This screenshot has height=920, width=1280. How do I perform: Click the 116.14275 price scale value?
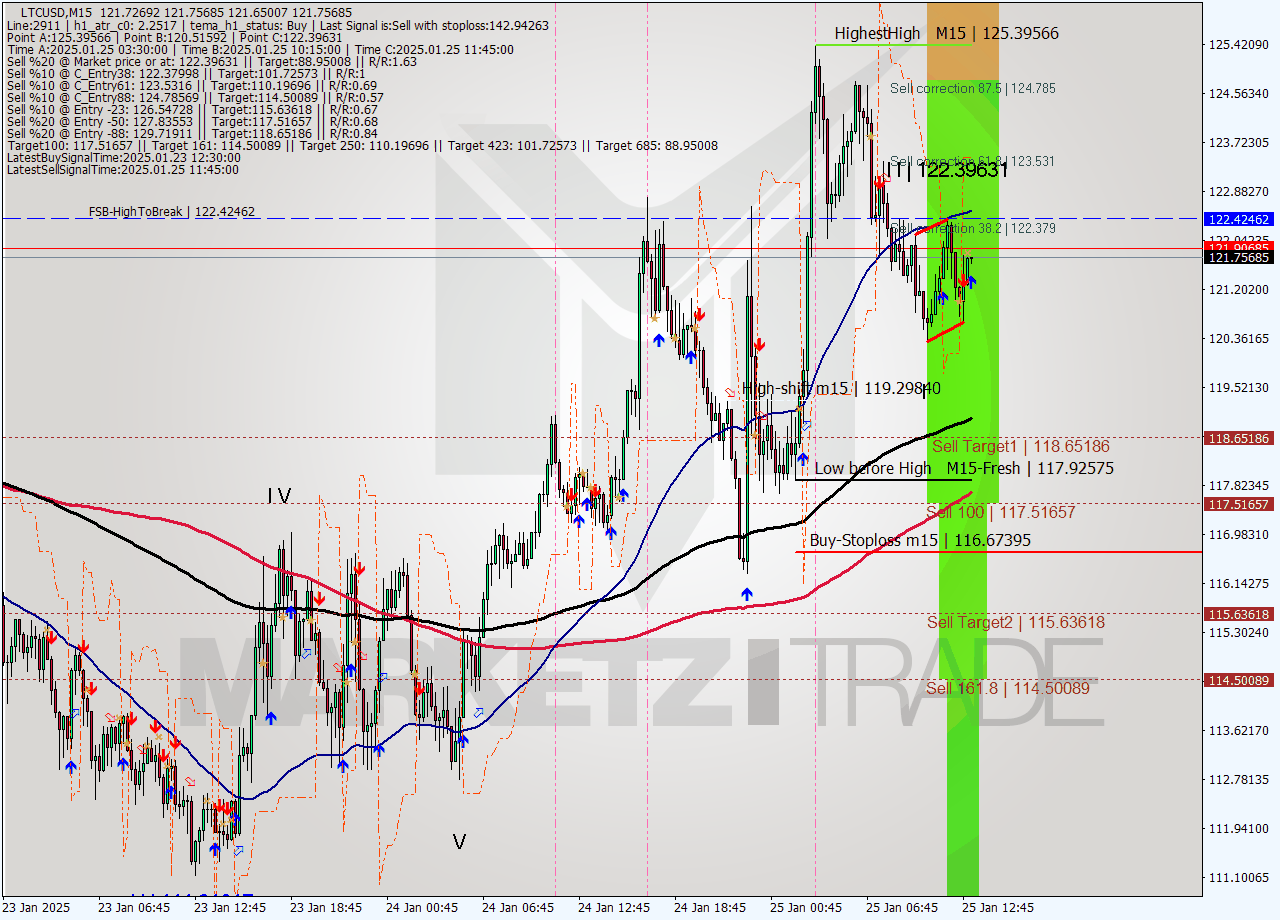point(1239,583)
